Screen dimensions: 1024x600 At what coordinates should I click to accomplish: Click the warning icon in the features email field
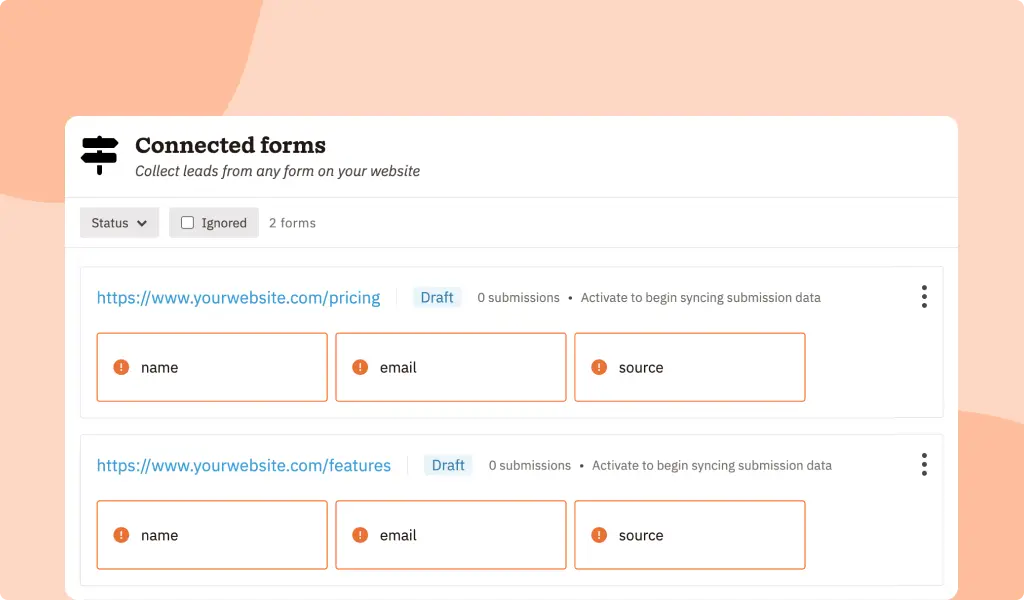(359, 535)
